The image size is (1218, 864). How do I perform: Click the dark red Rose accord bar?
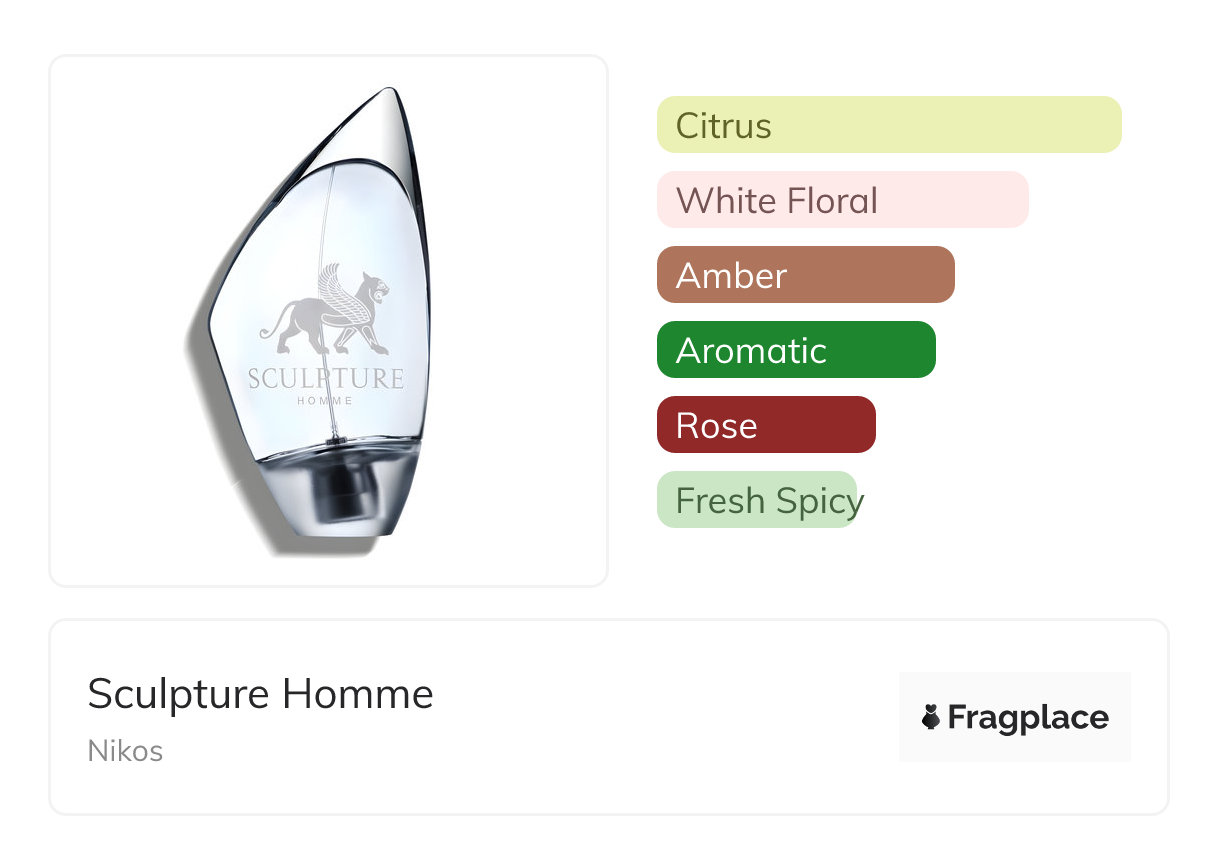tap(765, 425)
